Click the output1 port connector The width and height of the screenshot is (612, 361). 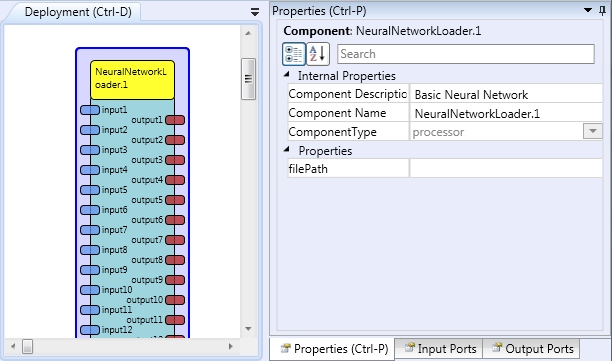(x=175, y=120)
